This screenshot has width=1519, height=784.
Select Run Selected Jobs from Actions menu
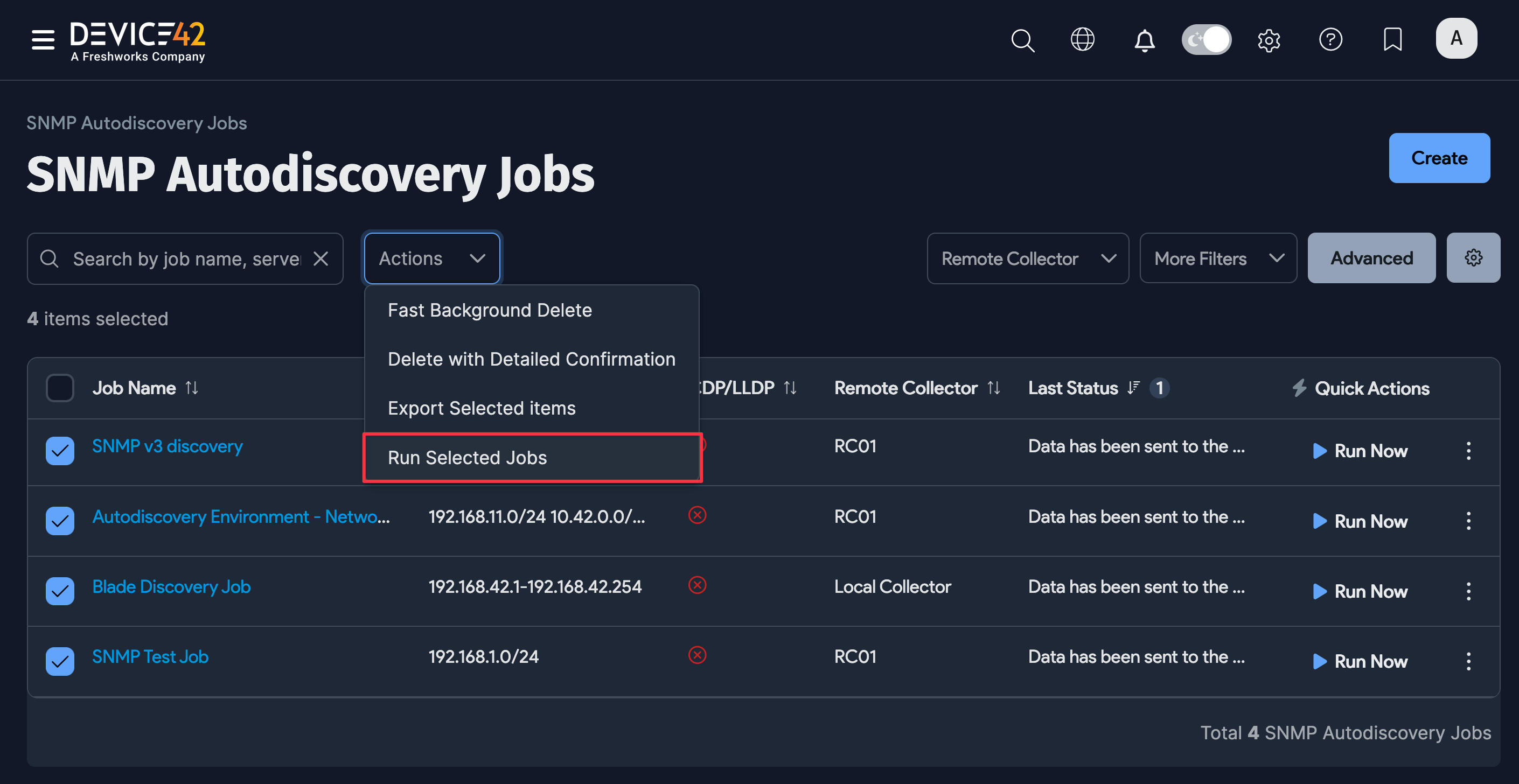click(x=467, y=458)
